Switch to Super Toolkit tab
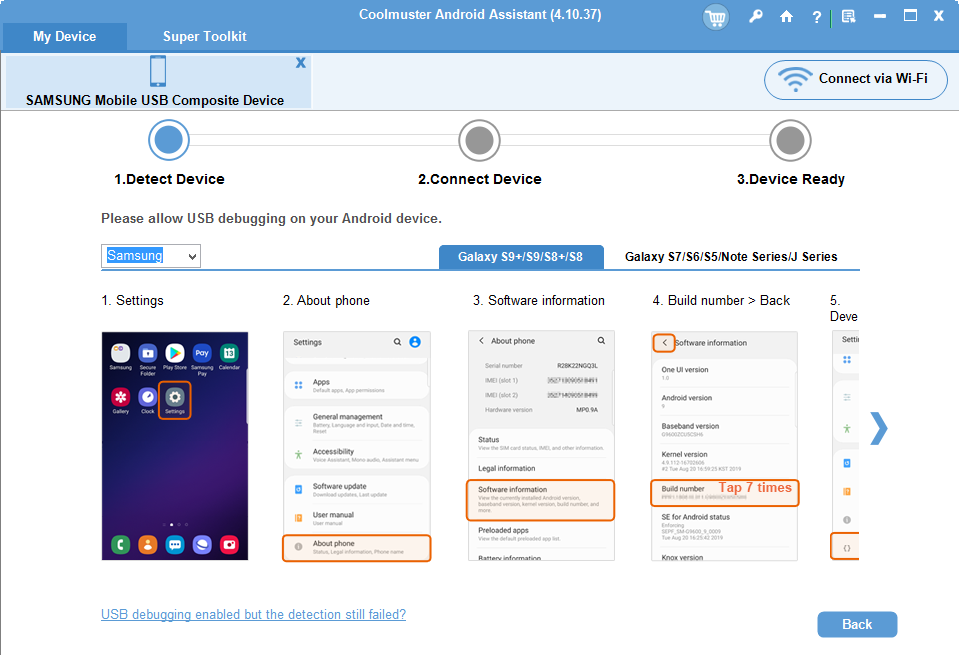The image size is (959, 659). pyautogui.click(x=205, y=36)
